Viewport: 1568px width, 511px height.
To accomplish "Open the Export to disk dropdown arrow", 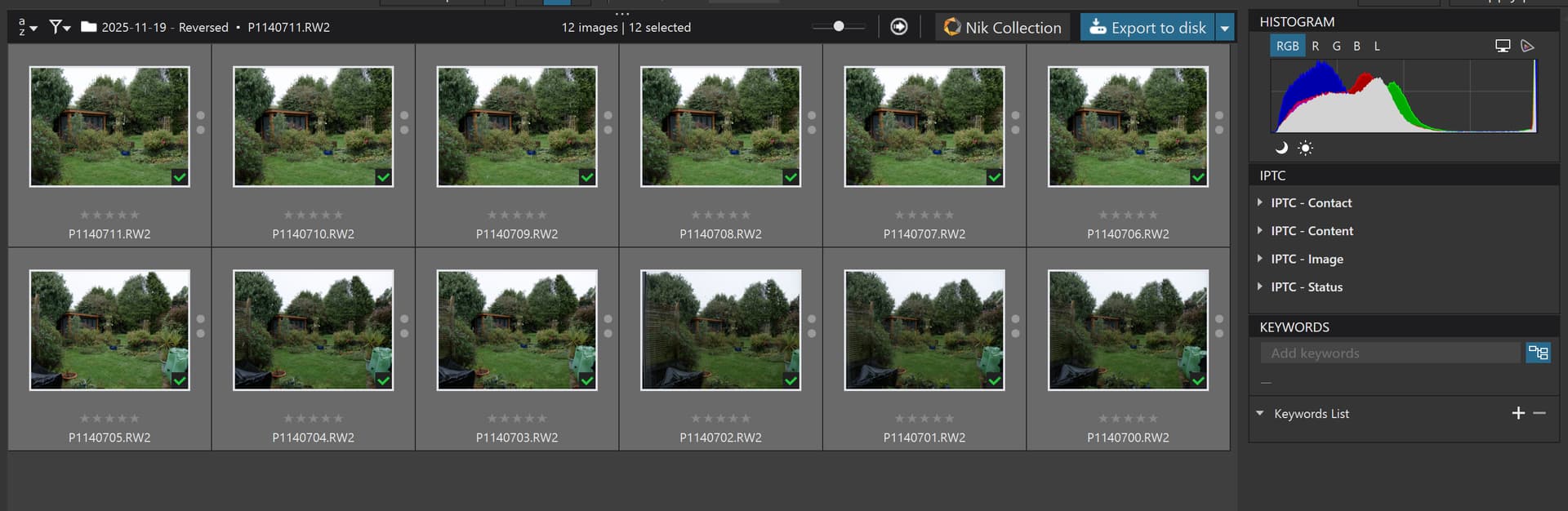I will point(1224,28).
